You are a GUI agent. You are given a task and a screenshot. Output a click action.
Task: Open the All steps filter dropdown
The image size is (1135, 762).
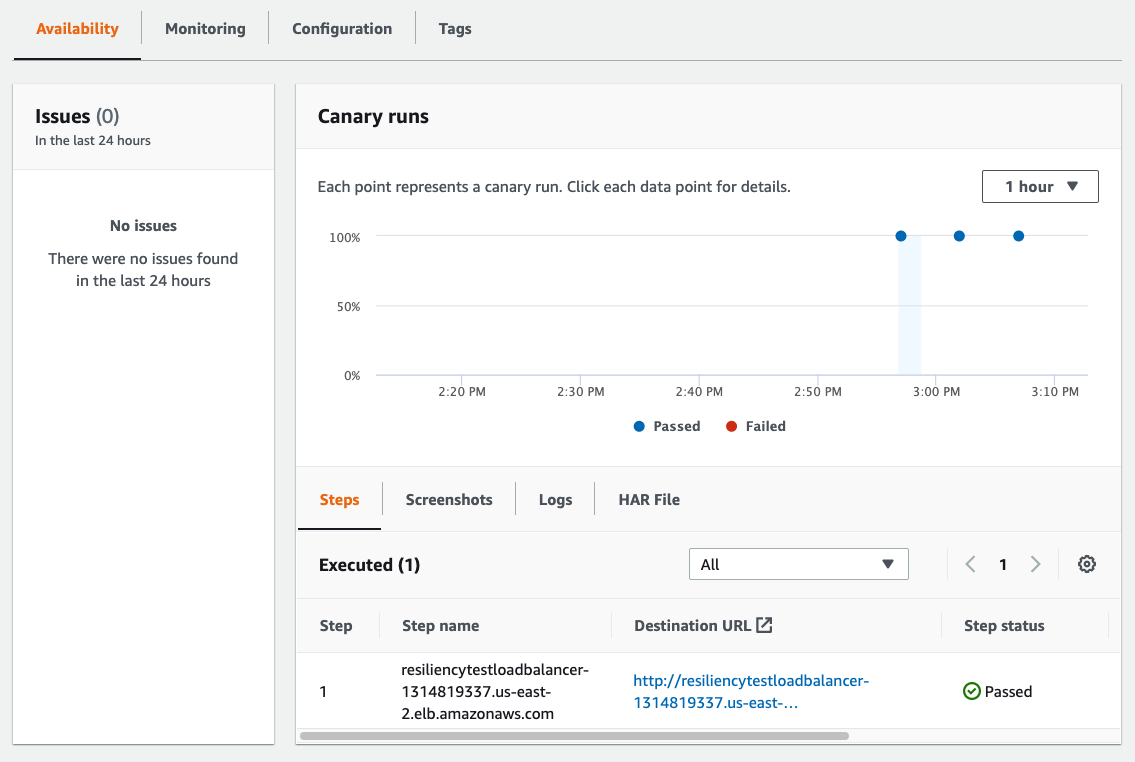(798, 564)
